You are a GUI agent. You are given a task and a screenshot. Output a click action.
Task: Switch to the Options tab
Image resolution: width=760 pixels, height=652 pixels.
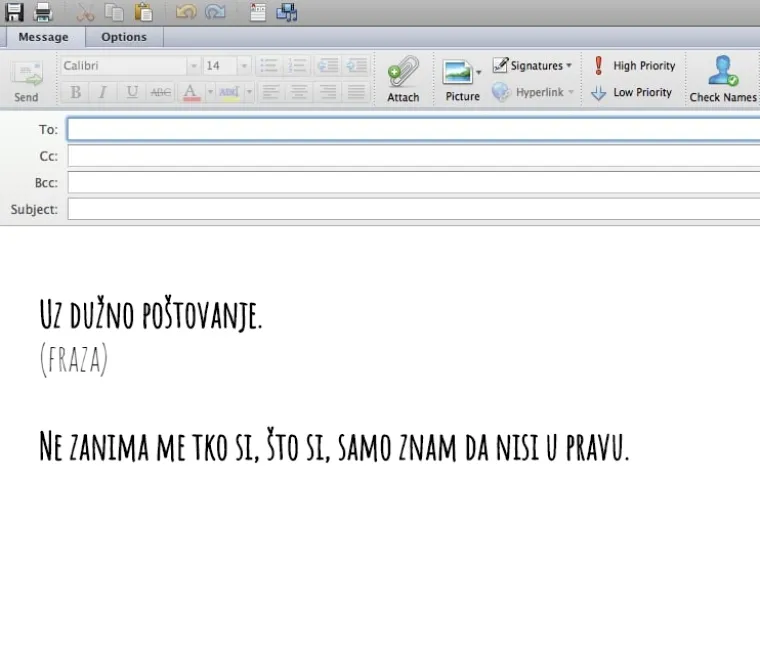click(x=124, y=37)
